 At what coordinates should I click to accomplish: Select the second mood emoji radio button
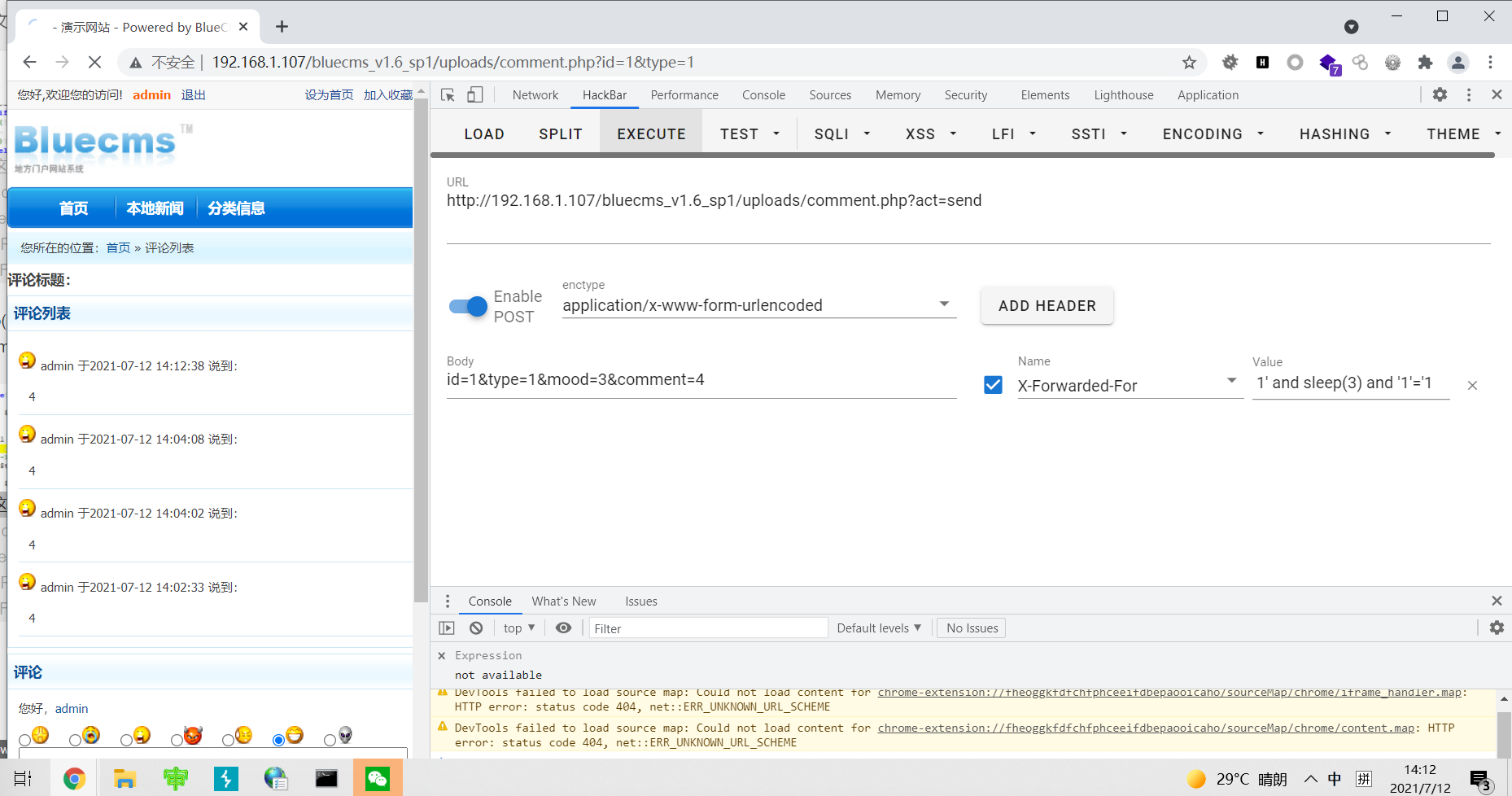[75, 740]
